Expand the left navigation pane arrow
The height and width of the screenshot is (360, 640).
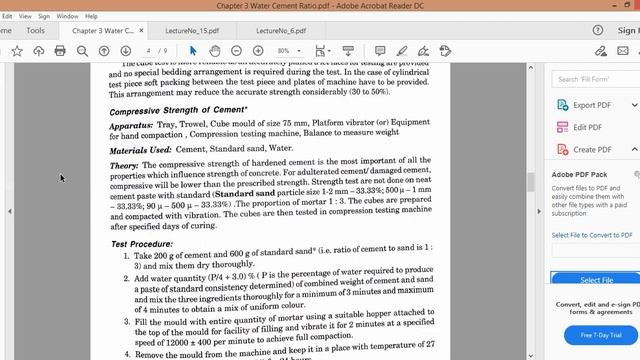click(x=10, y=211)
